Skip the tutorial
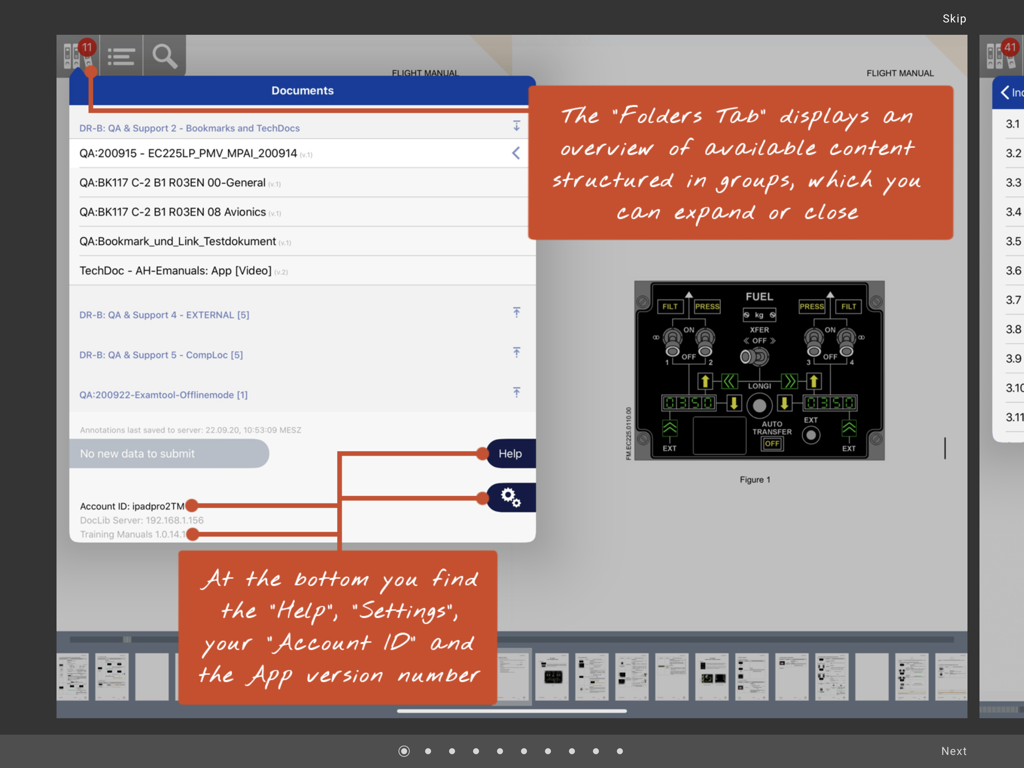Screen dimensions: 1024x768 click(x=954, y=18)
